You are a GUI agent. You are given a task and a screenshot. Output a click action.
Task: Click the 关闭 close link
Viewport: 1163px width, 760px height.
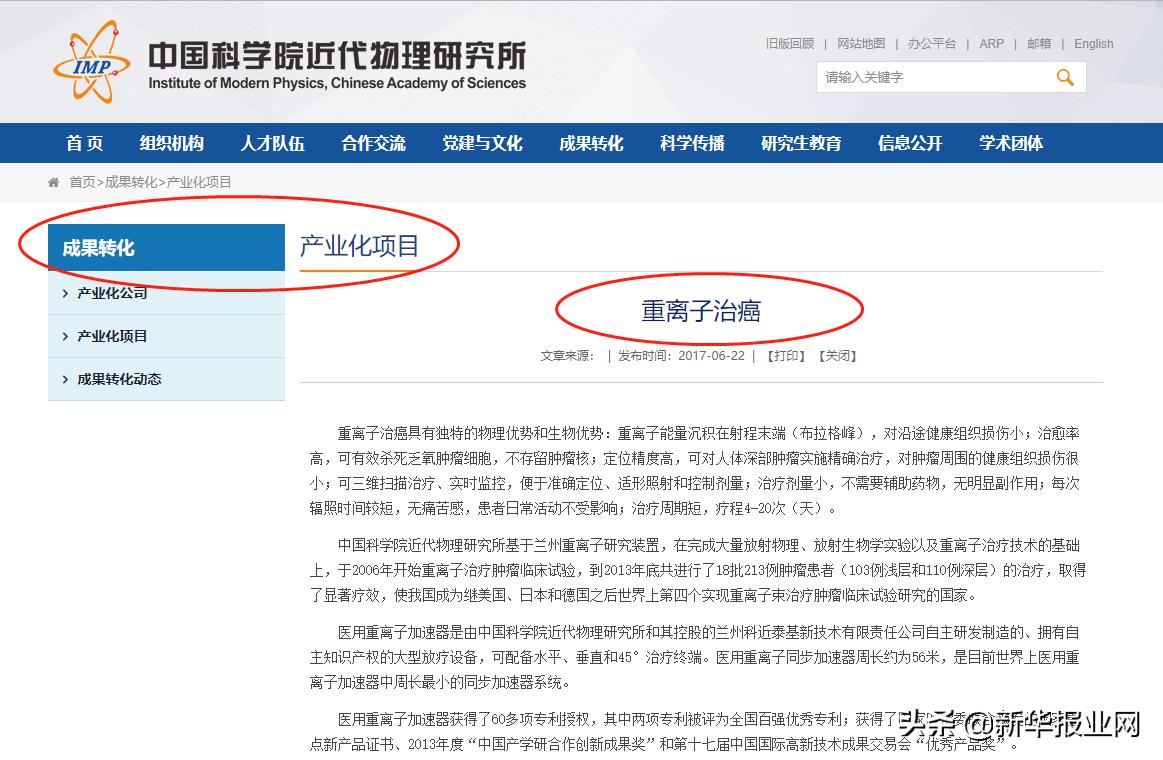click(838, 355)
